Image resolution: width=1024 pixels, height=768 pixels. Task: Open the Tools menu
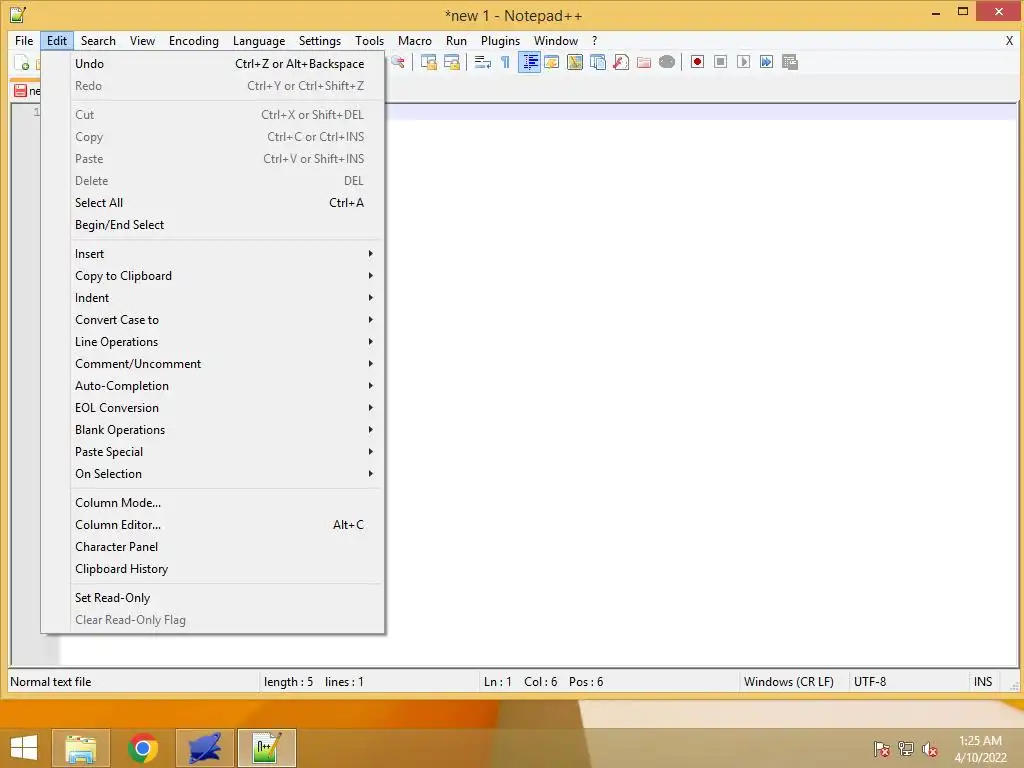tap(370, 40)
